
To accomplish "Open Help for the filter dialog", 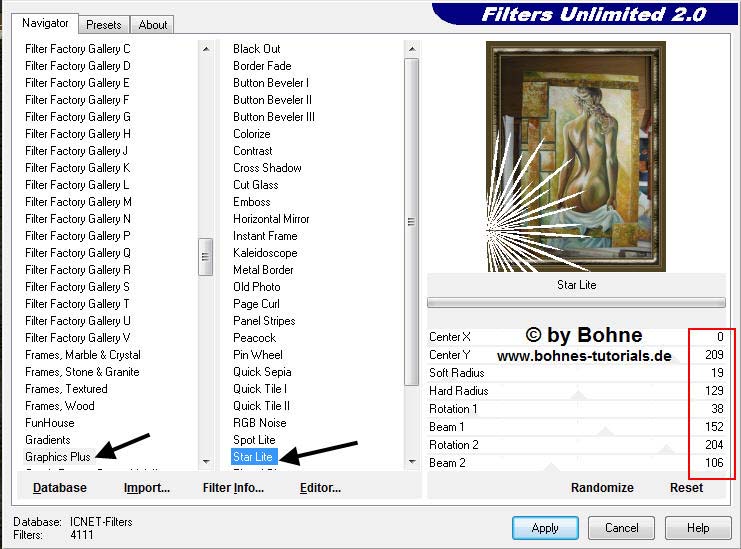I will (698, 528).
